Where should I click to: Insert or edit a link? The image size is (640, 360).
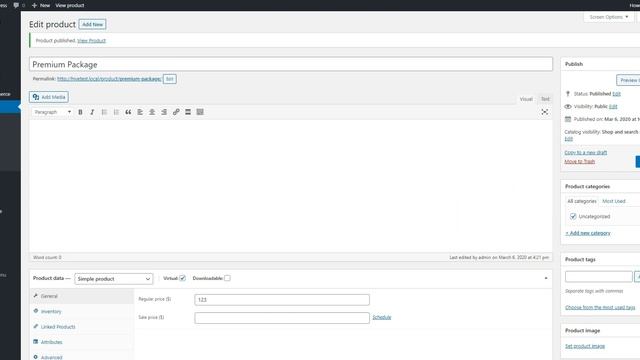(176, 112)
